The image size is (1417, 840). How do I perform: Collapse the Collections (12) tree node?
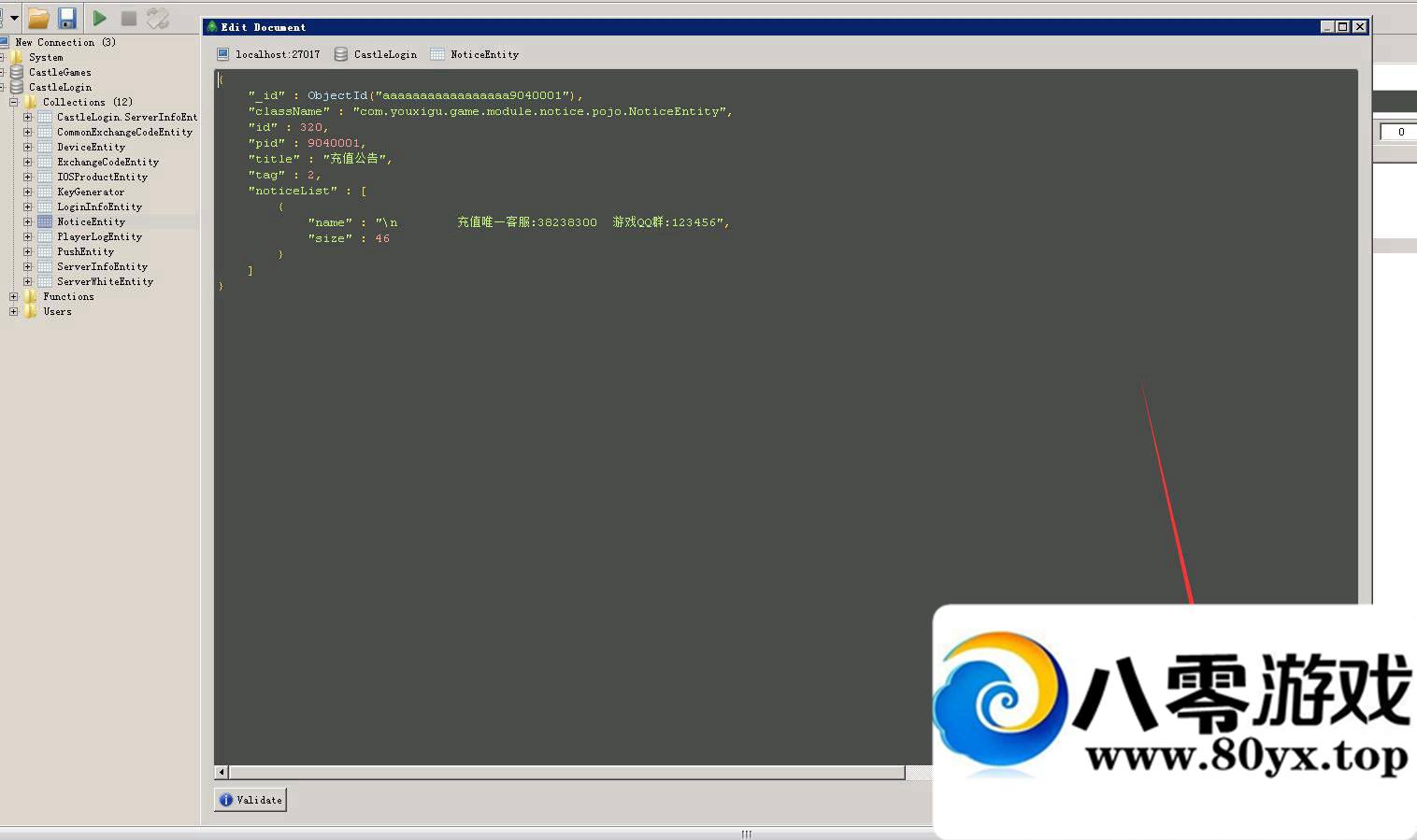tap(14, 102)
